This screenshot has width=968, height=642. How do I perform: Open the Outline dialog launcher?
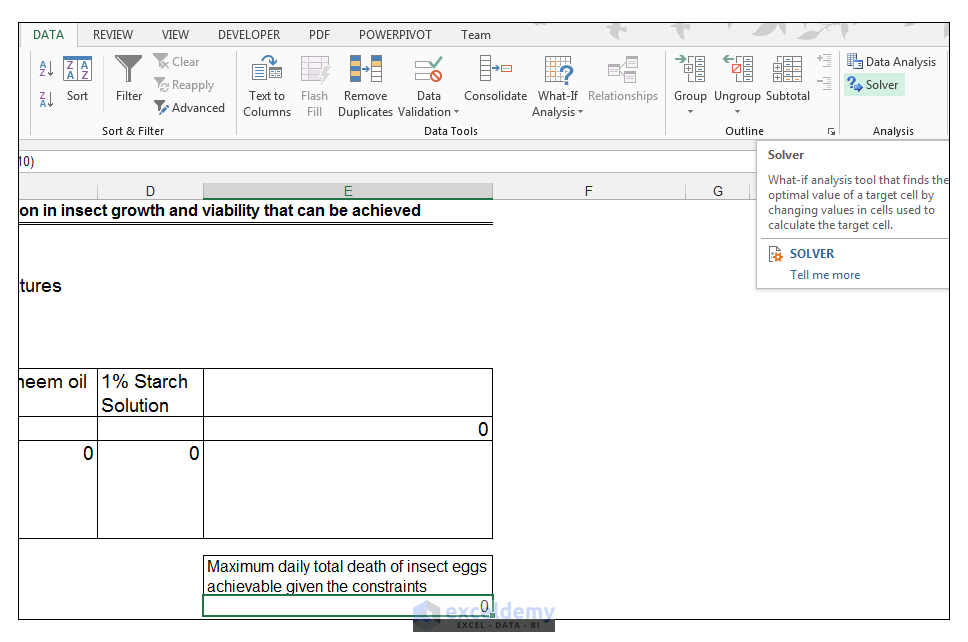(x=831, y=130)
